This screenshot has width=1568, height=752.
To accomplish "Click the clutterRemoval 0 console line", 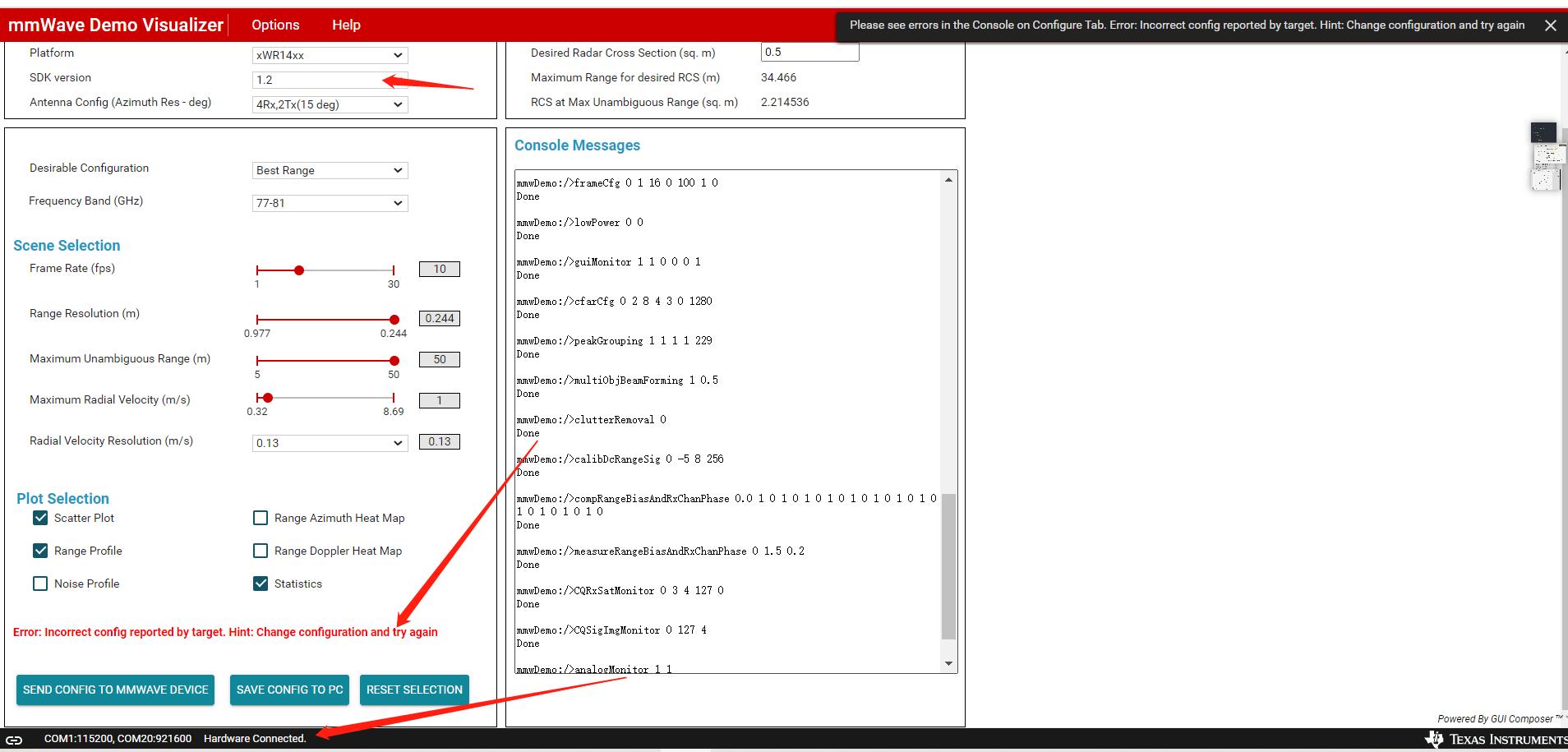I will click(592, 420).
